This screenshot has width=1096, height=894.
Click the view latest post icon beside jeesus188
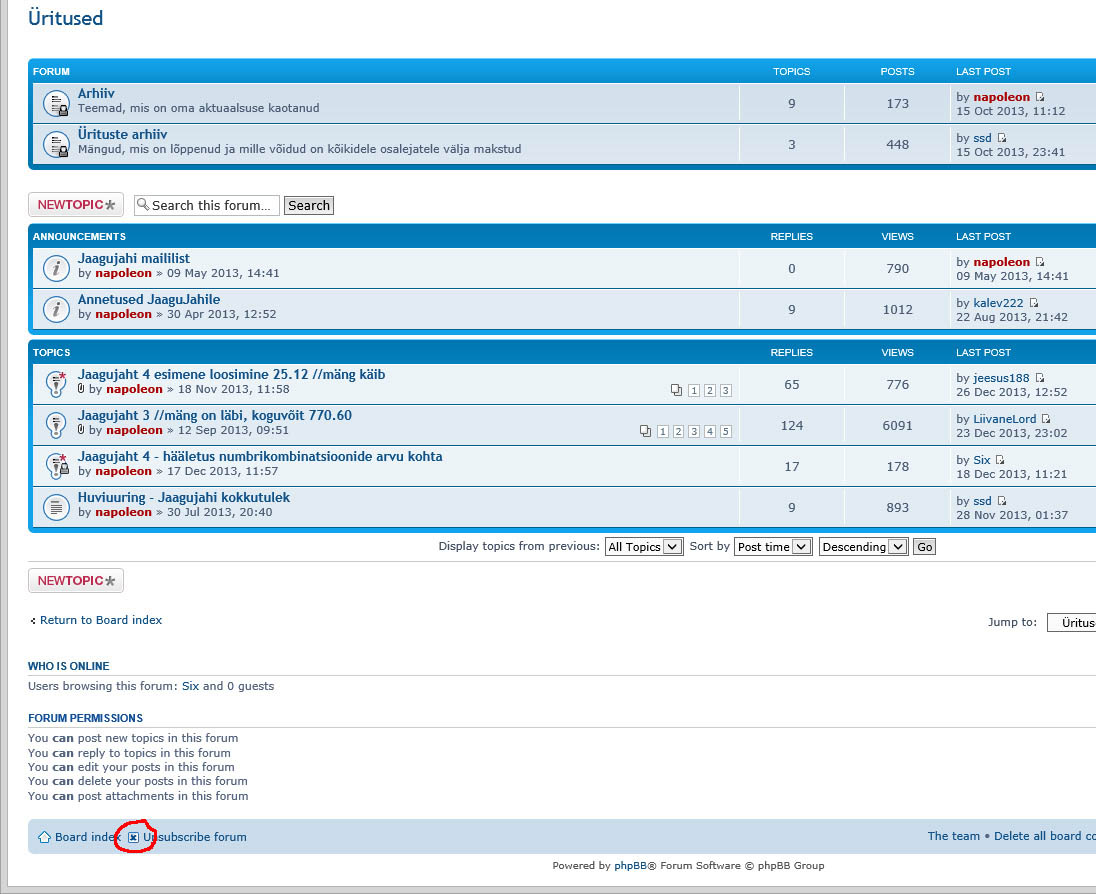pyautogui.click(x=1040, y=378)
